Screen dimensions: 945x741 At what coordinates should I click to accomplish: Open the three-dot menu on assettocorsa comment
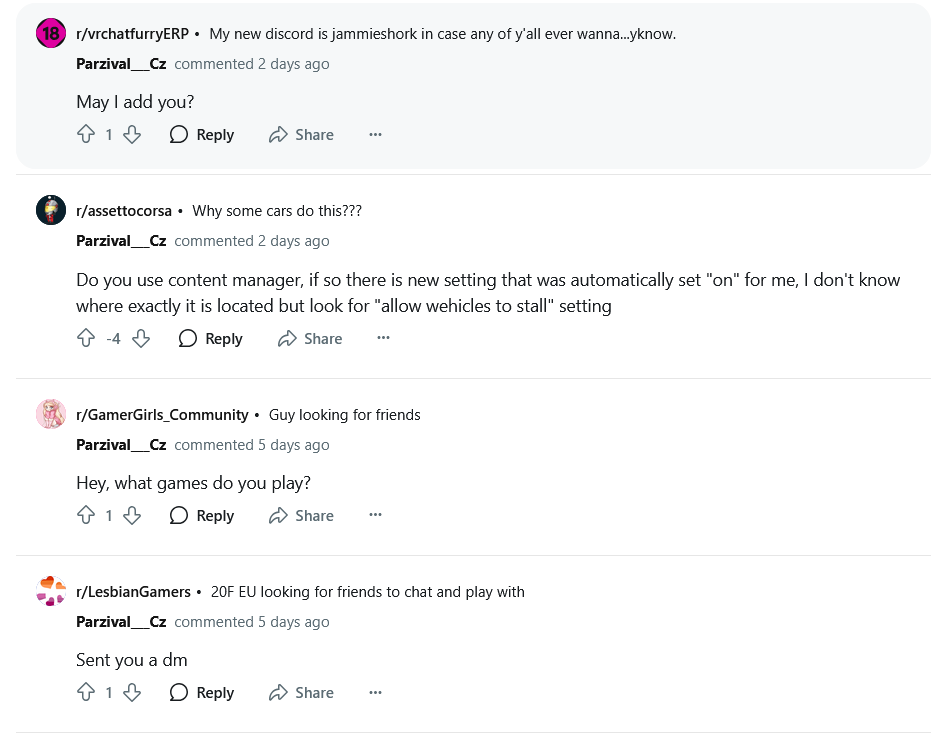click(x=384, y=339)
